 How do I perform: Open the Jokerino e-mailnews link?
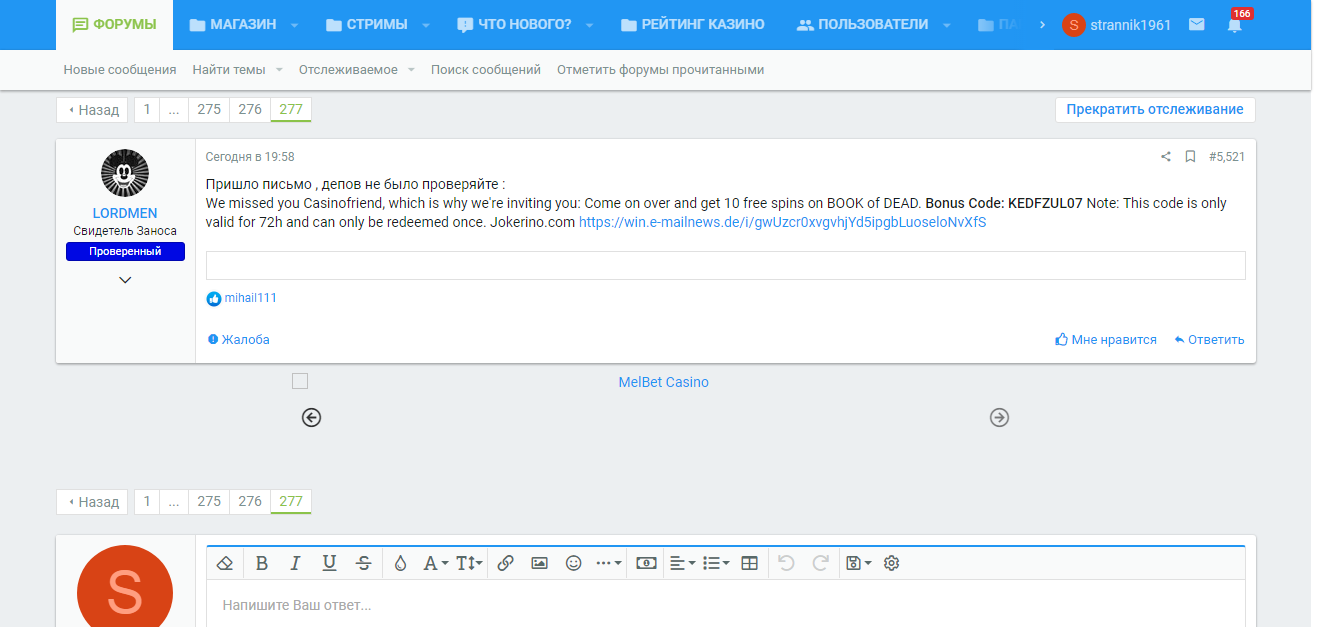tap(782, 222)
